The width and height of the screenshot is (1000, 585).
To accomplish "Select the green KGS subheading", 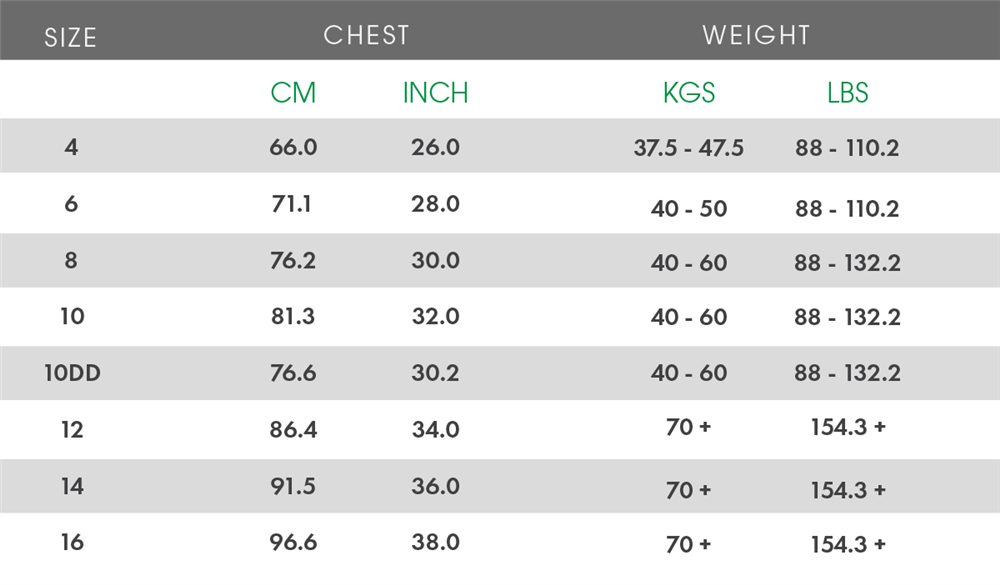I will click(x=689, y=93).
